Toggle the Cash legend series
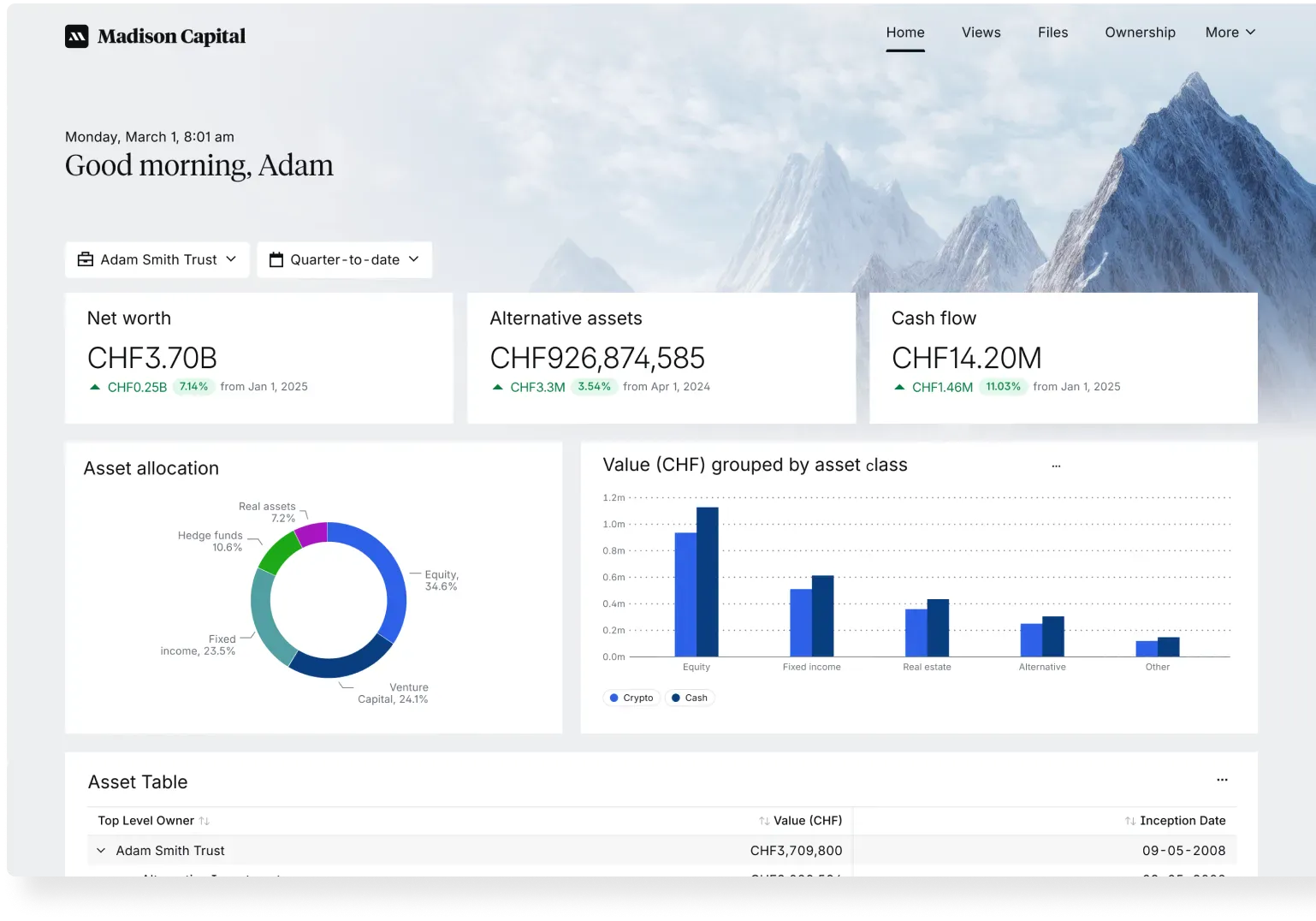 point(690,698)
